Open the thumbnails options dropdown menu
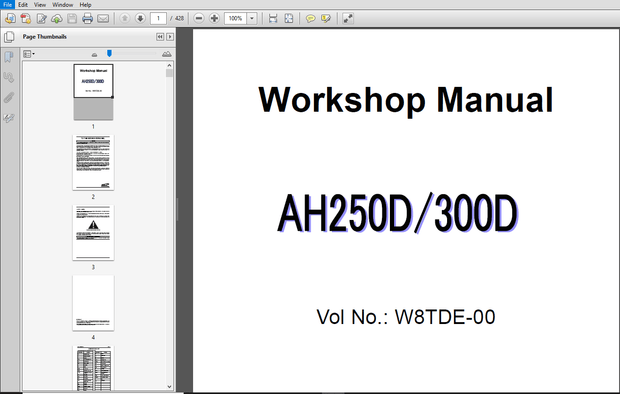Image resolution: width=620 pixels, height=394 pixels. [28, 54]
